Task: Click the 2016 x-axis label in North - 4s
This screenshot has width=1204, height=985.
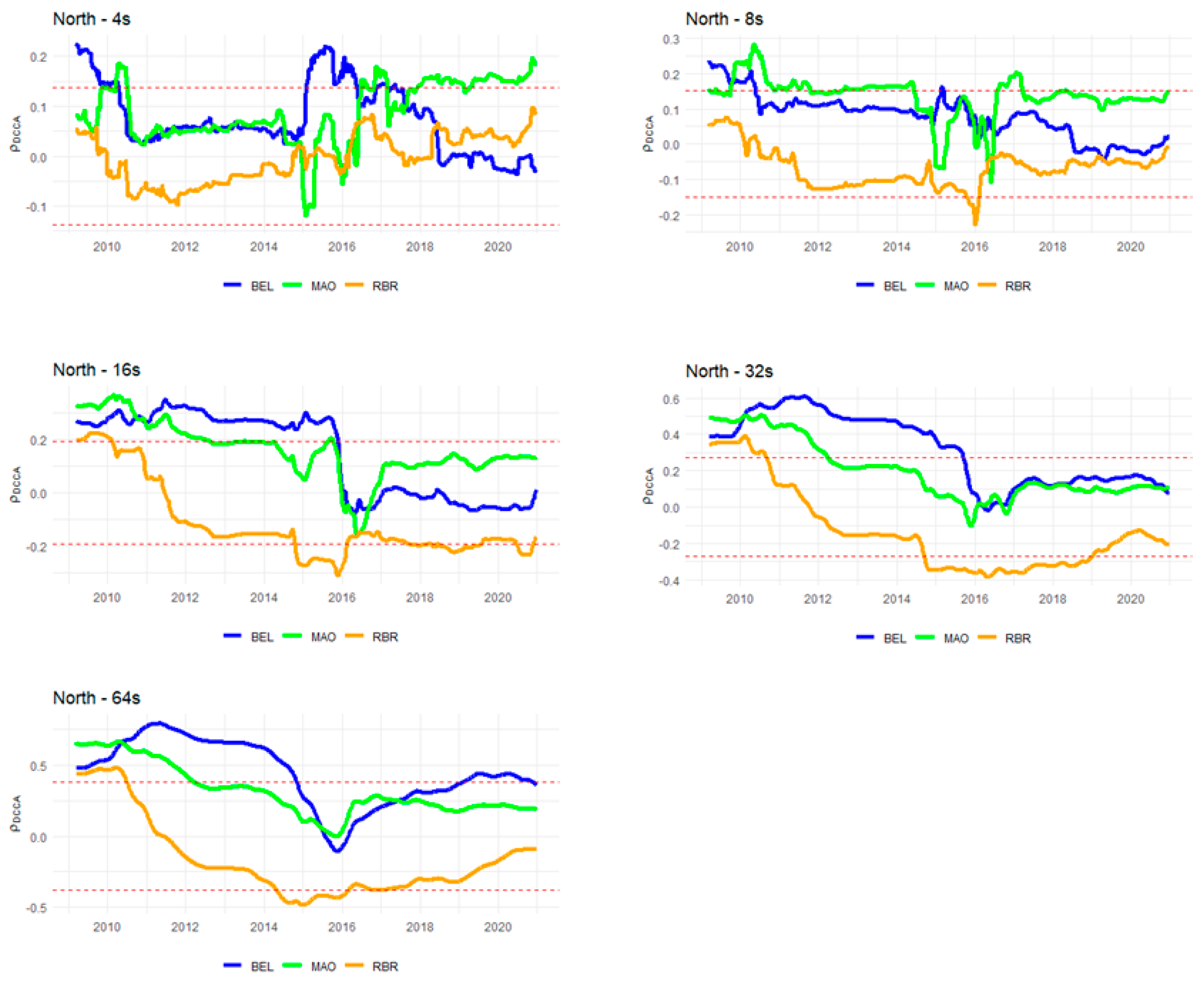Action: coord(342,247)
